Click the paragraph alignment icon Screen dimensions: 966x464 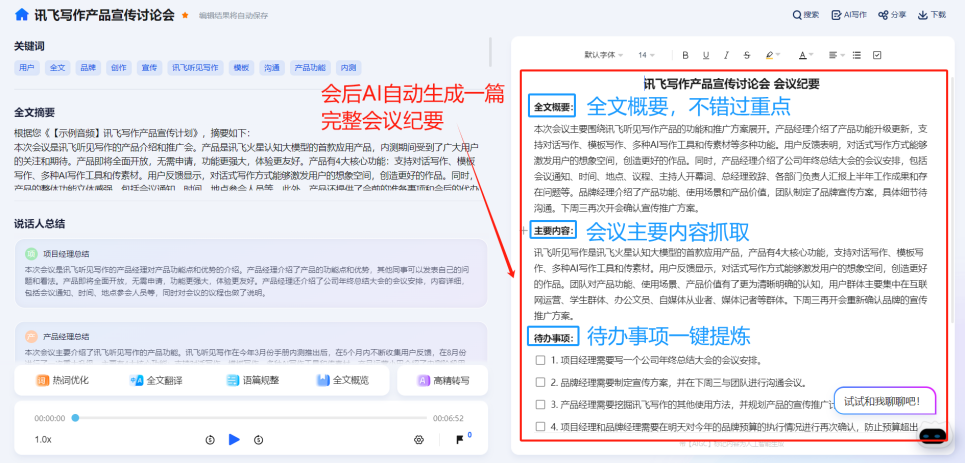coord(833,55)
